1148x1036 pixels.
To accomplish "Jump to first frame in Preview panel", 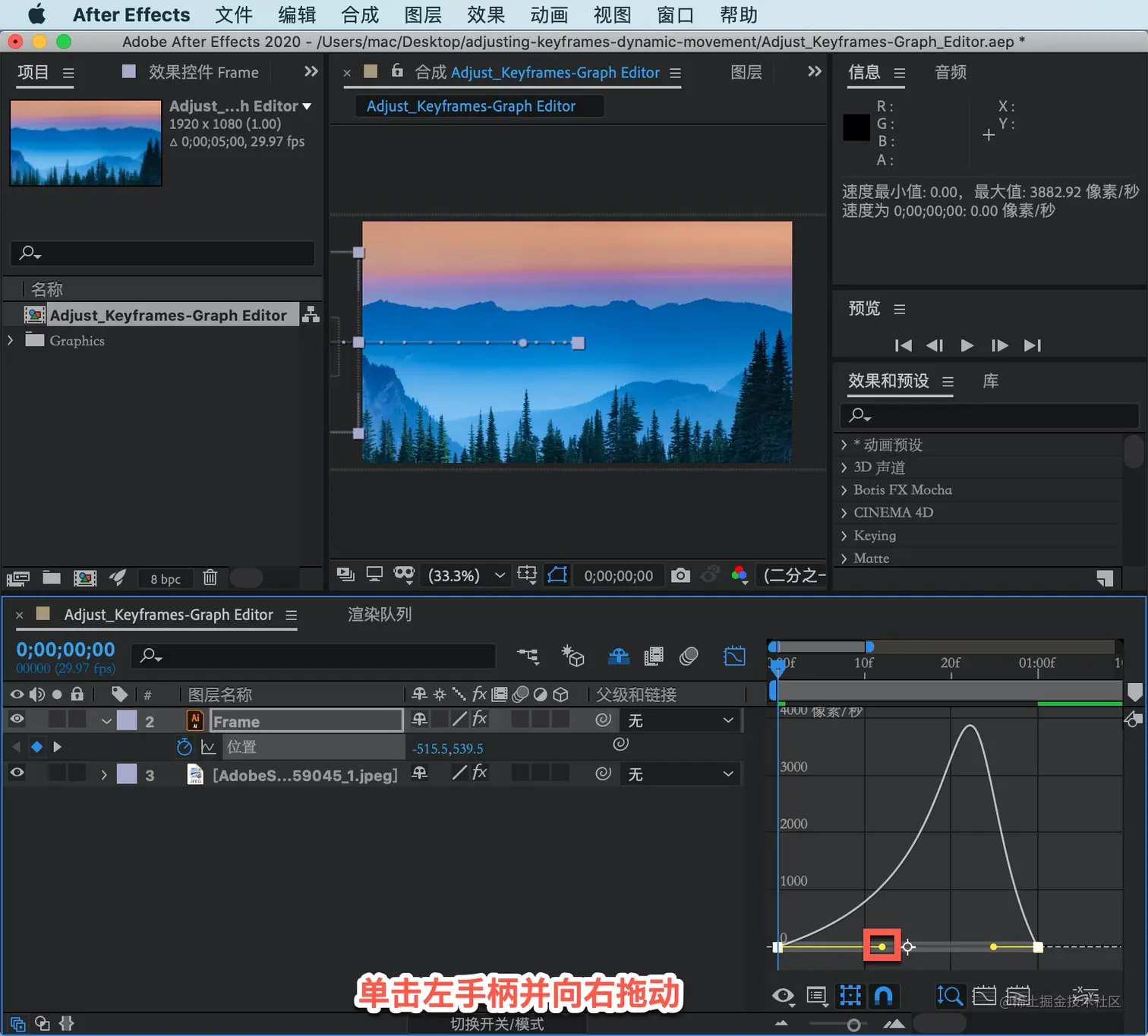I will pyautogui.click(x=904, y=345).
